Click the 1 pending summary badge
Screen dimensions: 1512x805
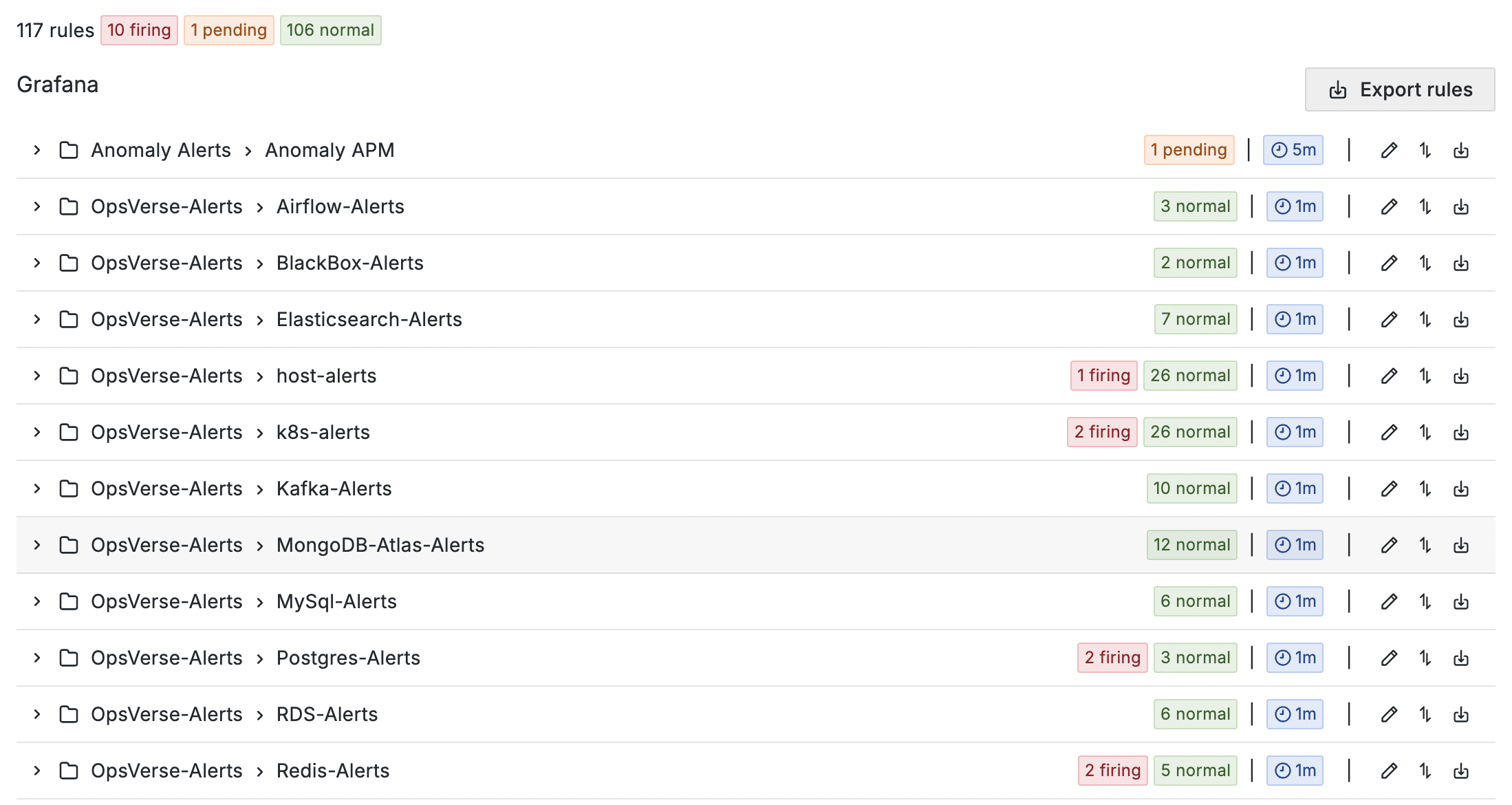[228, 30]
